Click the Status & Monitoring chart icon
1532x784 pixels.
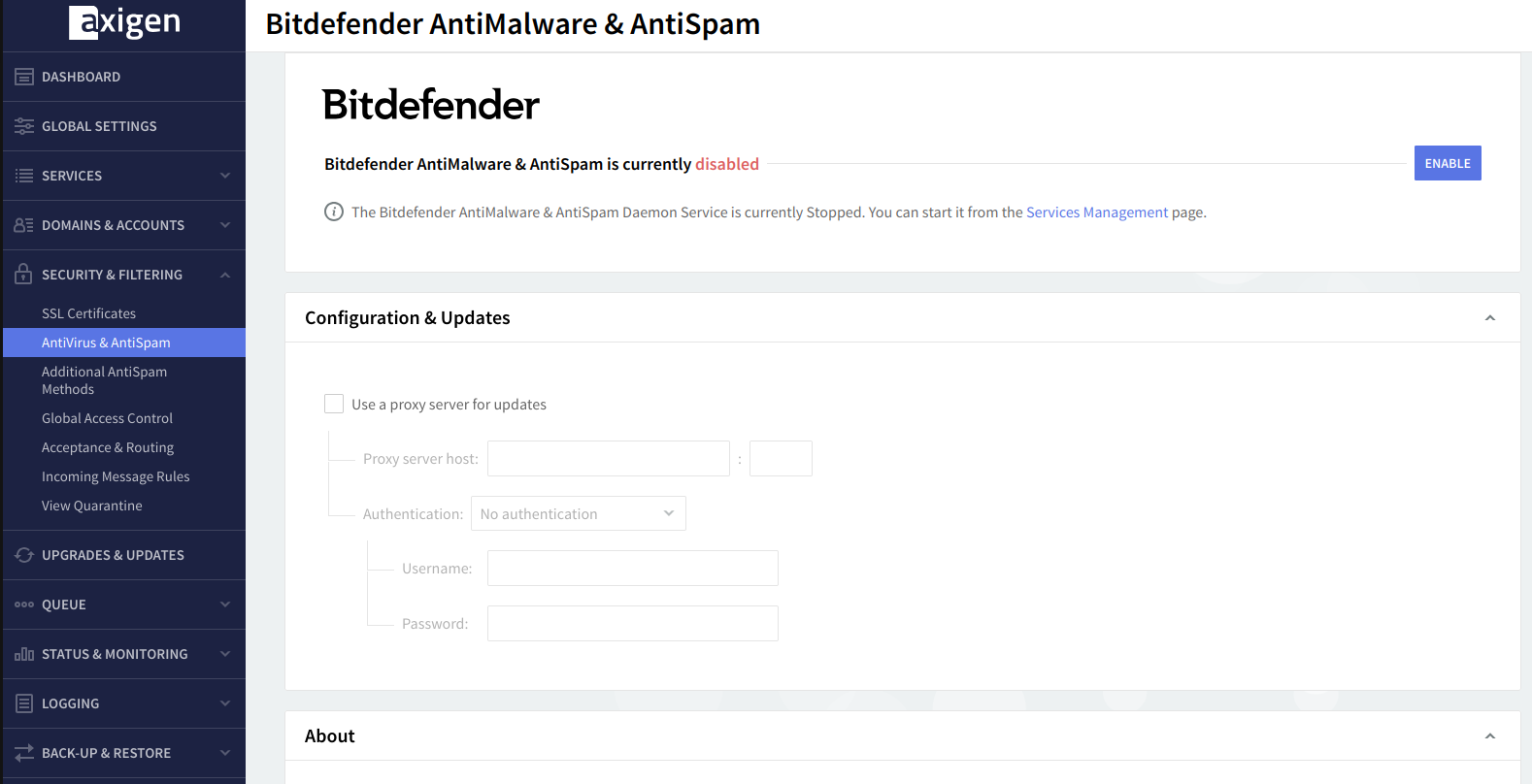24,654
